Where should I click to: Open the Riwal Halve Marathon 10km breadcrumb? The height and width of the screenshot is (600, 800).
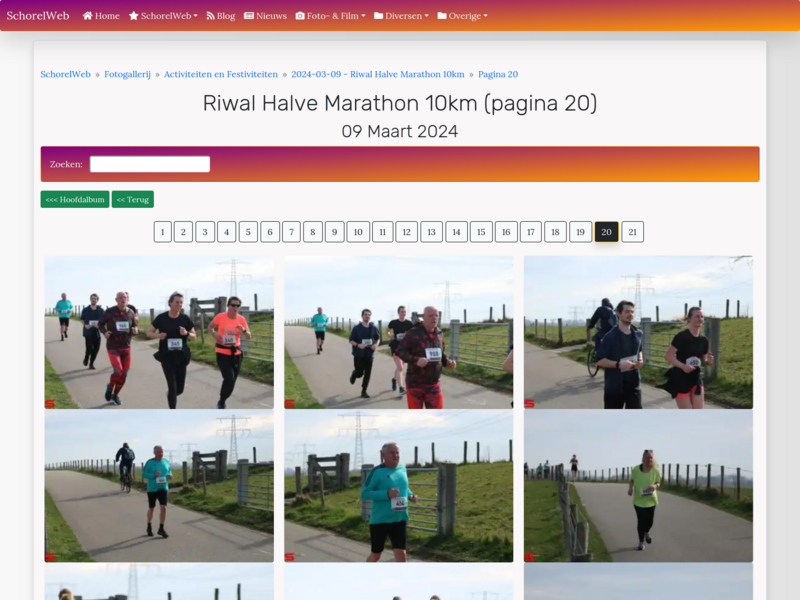378,74
